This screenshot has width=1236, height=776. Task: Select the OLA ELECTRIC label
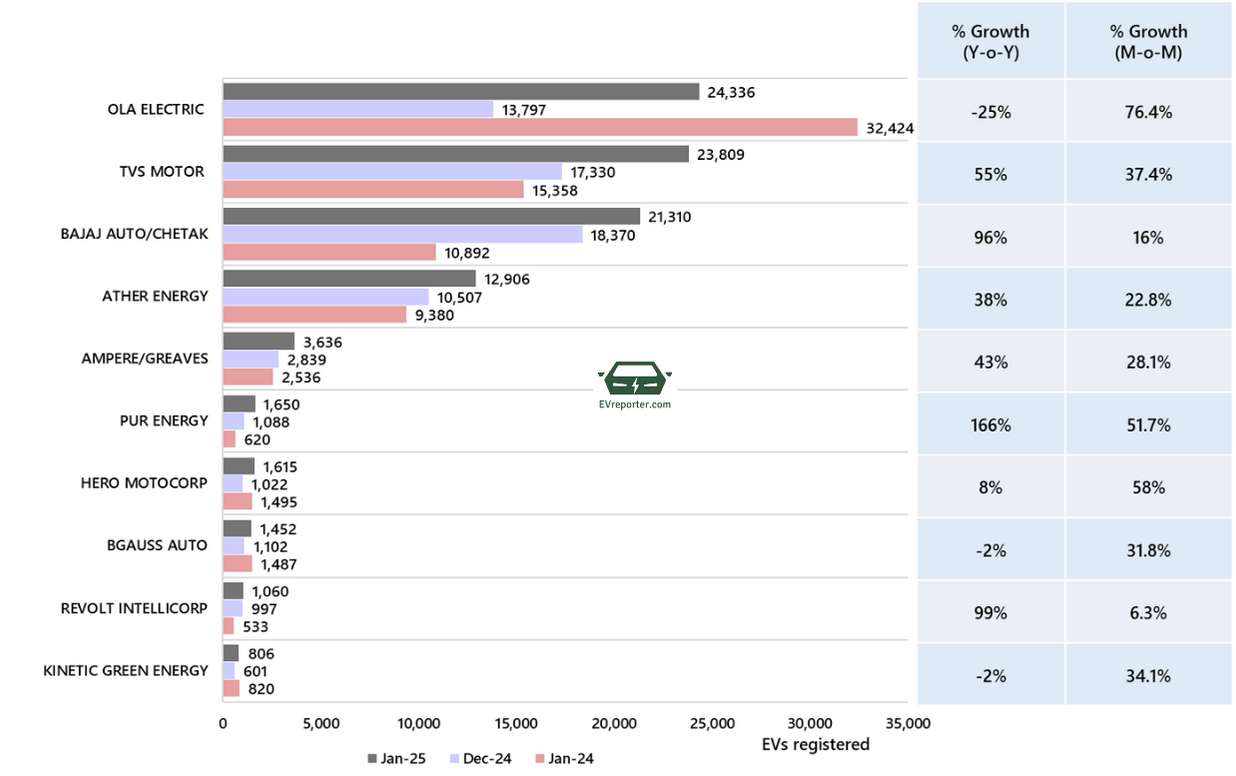pyautogui.click(x=155, y=109)
